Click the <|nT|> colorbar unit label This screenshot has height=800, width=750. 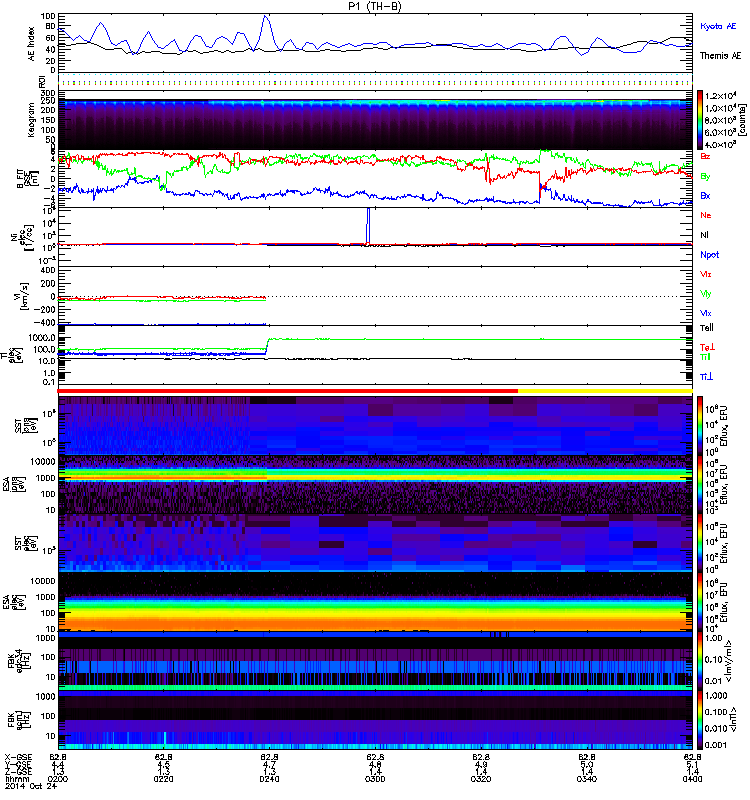(x=735, y=720)
